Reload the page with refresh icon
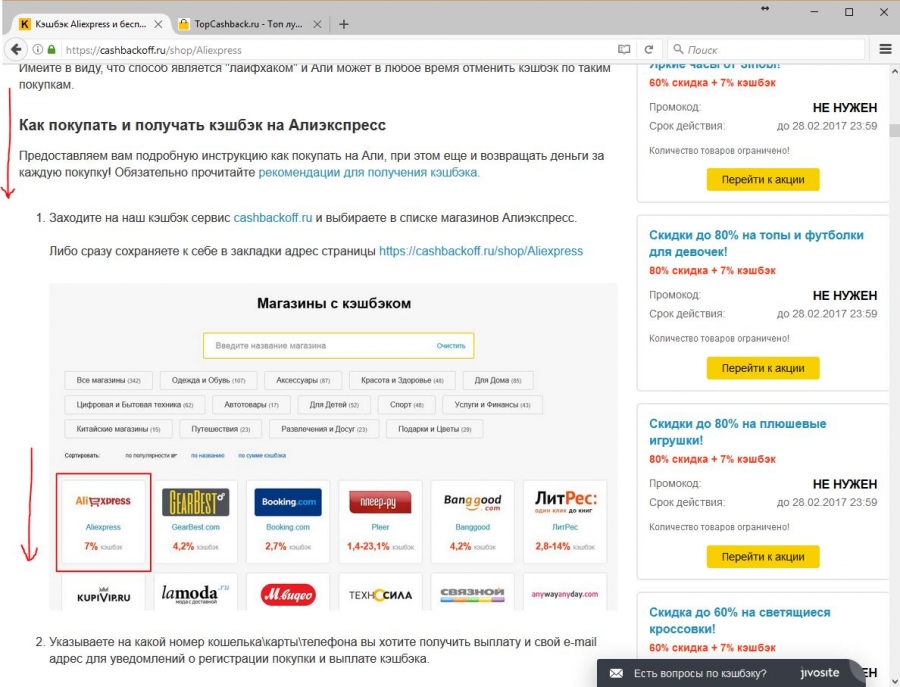The height and width of the screenshot is (687, 900). [x=649, y=50]
